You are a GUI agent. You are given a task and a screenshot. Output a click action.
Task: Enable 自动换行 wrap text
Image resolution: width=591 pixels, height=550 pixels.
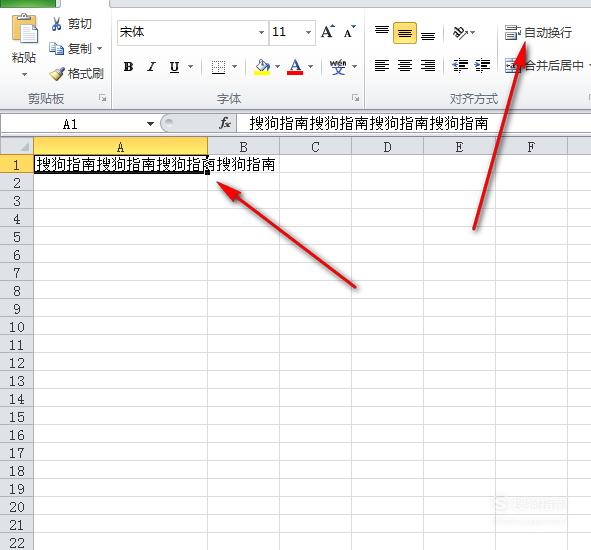pyautogui.click(x=538, y=33)
